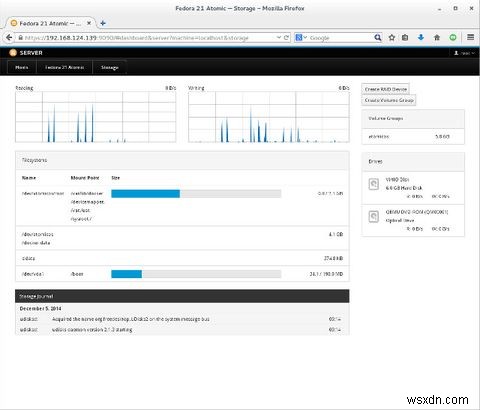Viewport: 480px width, 410px height.
Task: Click the Filesystems panel heading
Action: [35, 160]
